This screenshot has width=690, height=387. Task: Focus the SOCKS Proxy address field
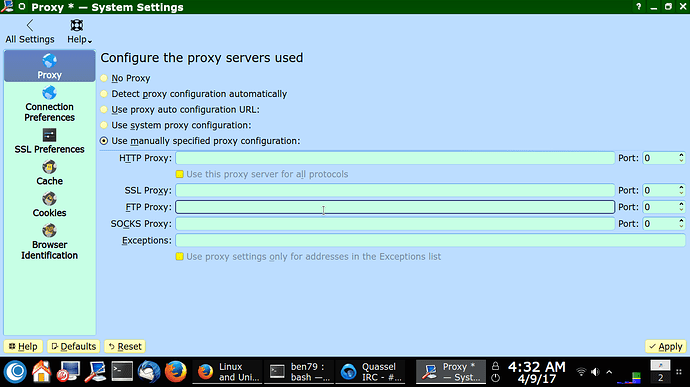395,224
